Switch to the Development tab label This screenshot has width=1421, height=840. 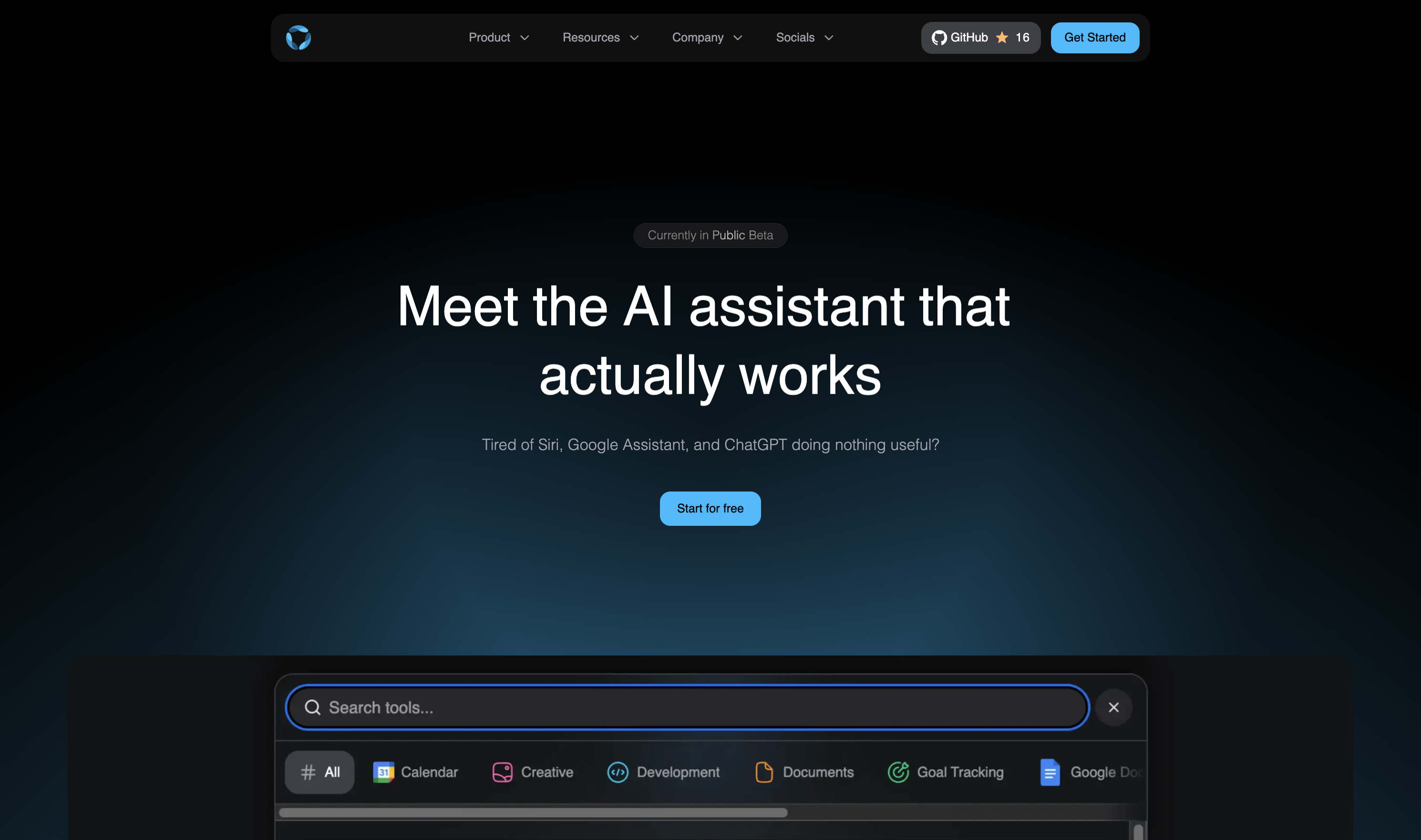click(x=678, y=772)
